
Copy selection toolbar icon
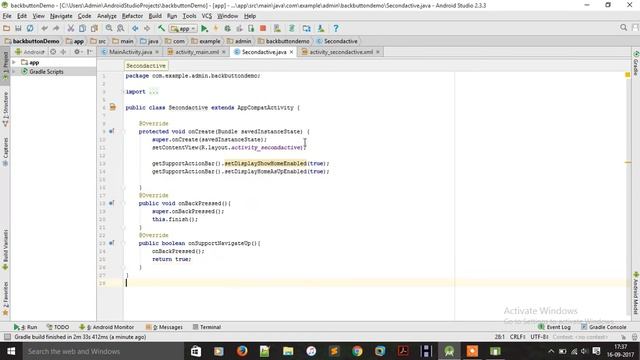click(x=82, y=29)
